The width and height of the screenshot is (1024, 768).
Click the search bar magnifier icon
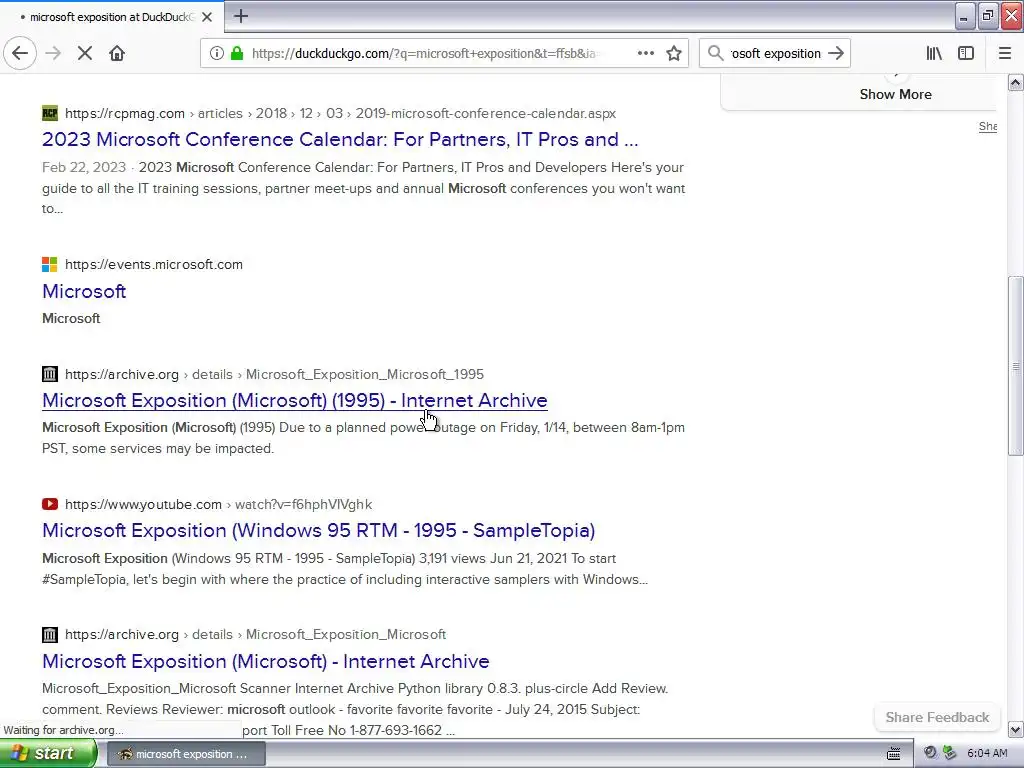pos(716,53)
